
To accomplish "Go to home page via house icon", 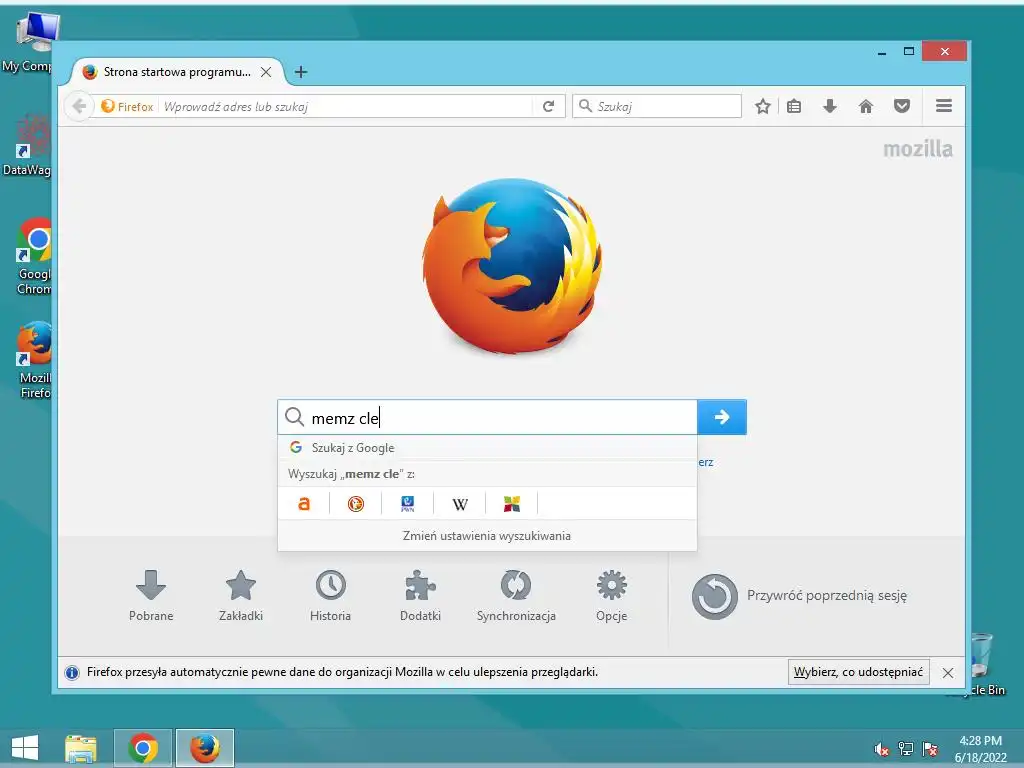I will tap(865, 106).
